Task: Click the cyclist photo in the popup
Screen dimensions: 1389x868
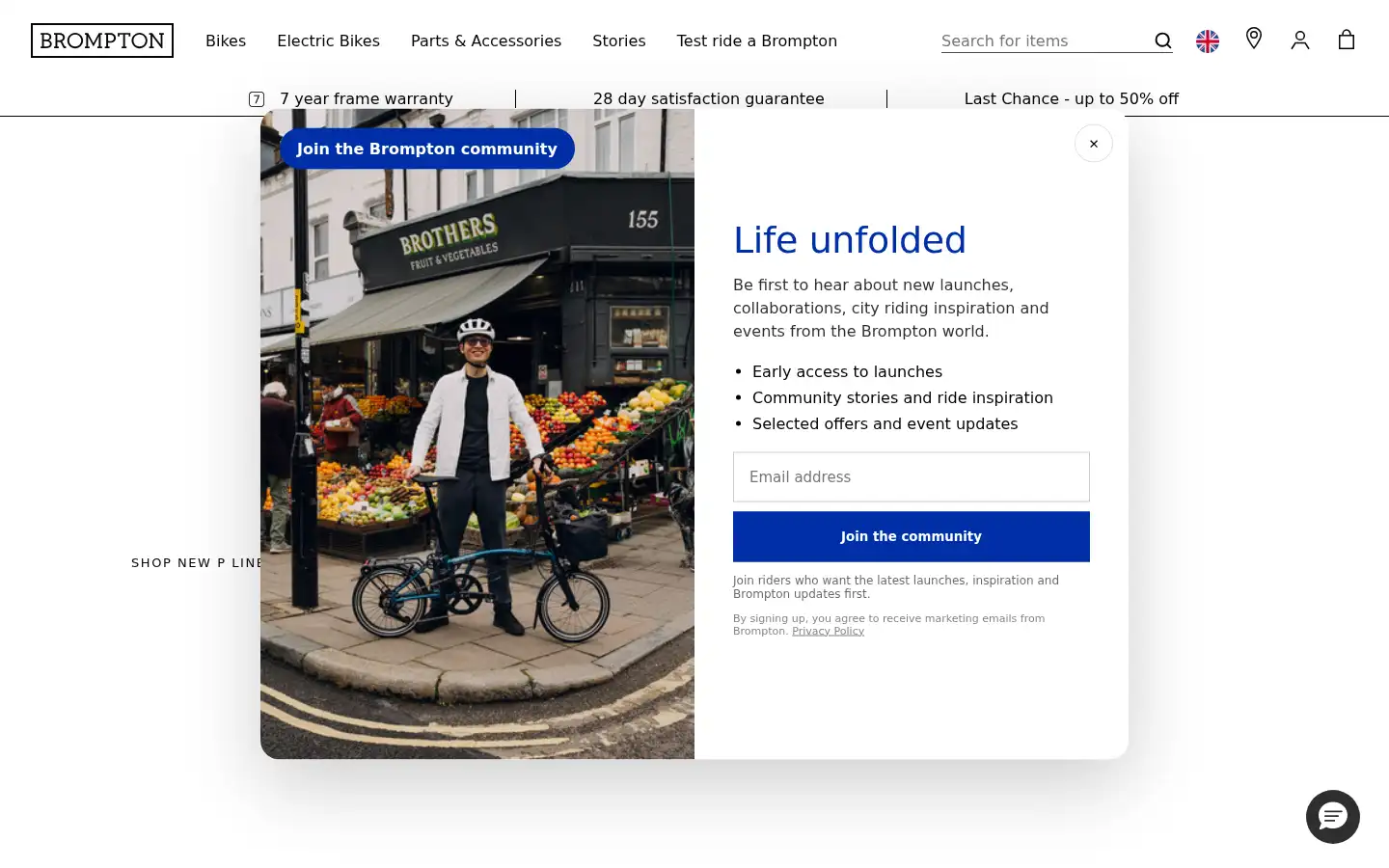Action: [477, 434]
